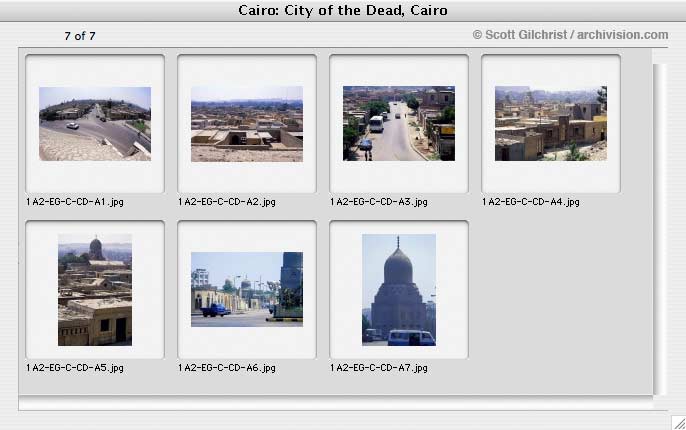Select the blue truck street thumbnail A6

click(x=247, y=289)
